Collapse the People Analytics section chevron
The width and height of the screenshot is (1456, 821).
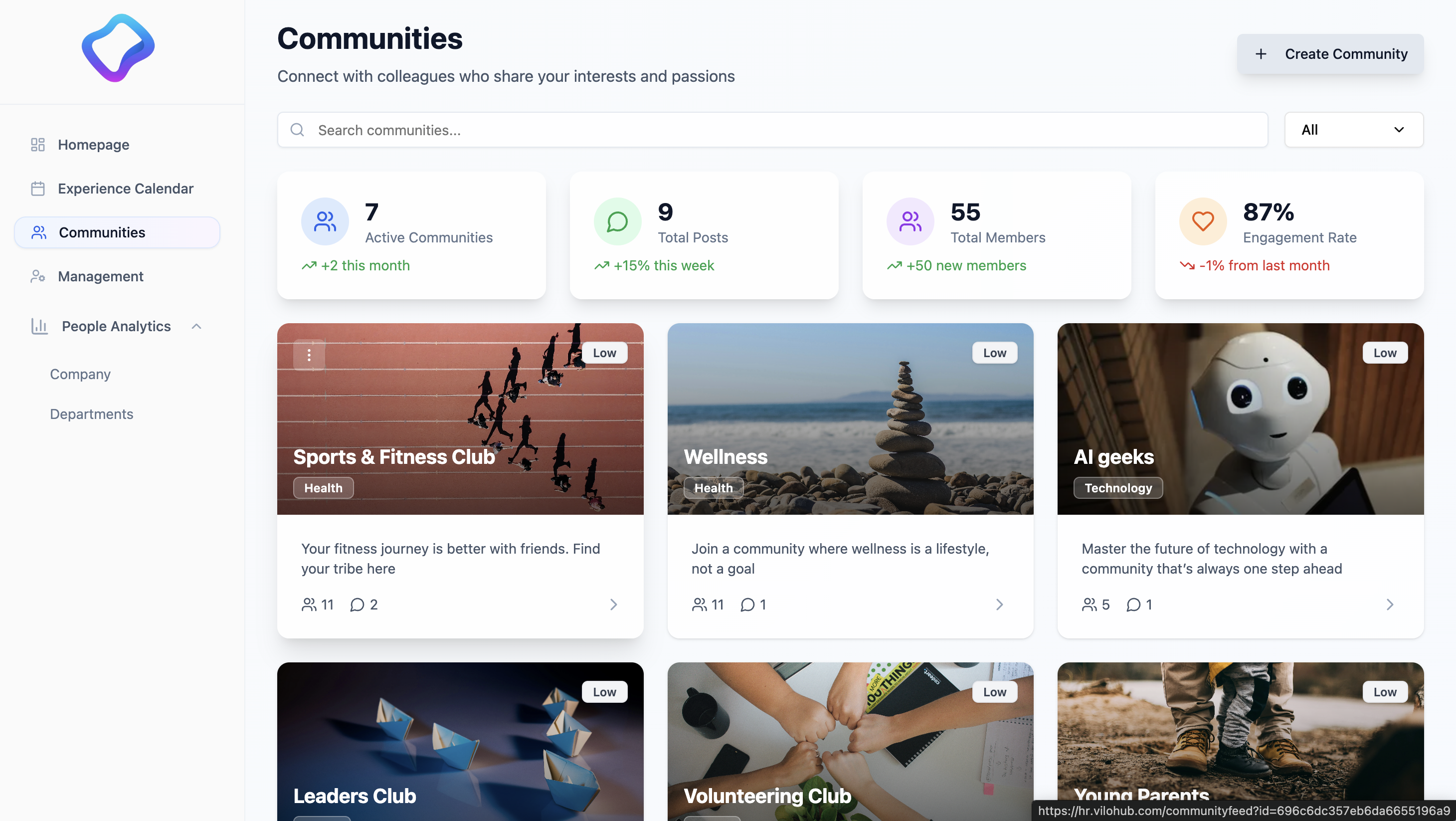click(196, 326)
